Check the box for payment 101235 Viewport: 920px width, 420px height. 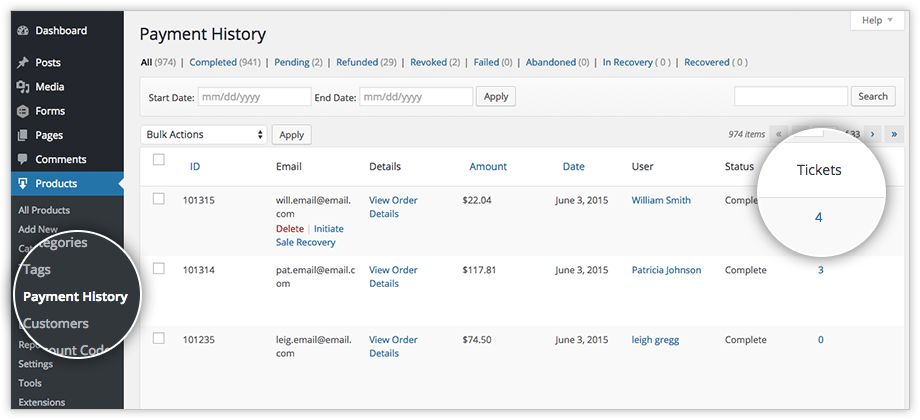pyautogui.click(x=158, y=338)
